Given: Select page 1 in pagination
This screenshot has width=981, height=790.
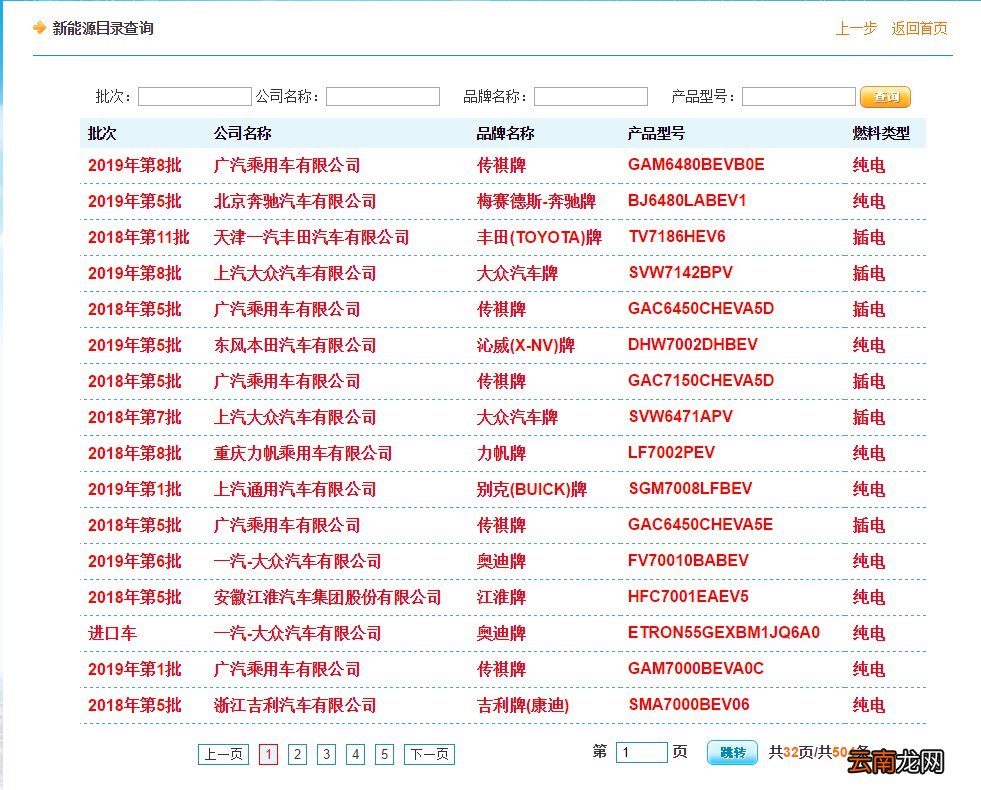Looking at the screenshot, I should pyautogui.click(x=268, y=754).
